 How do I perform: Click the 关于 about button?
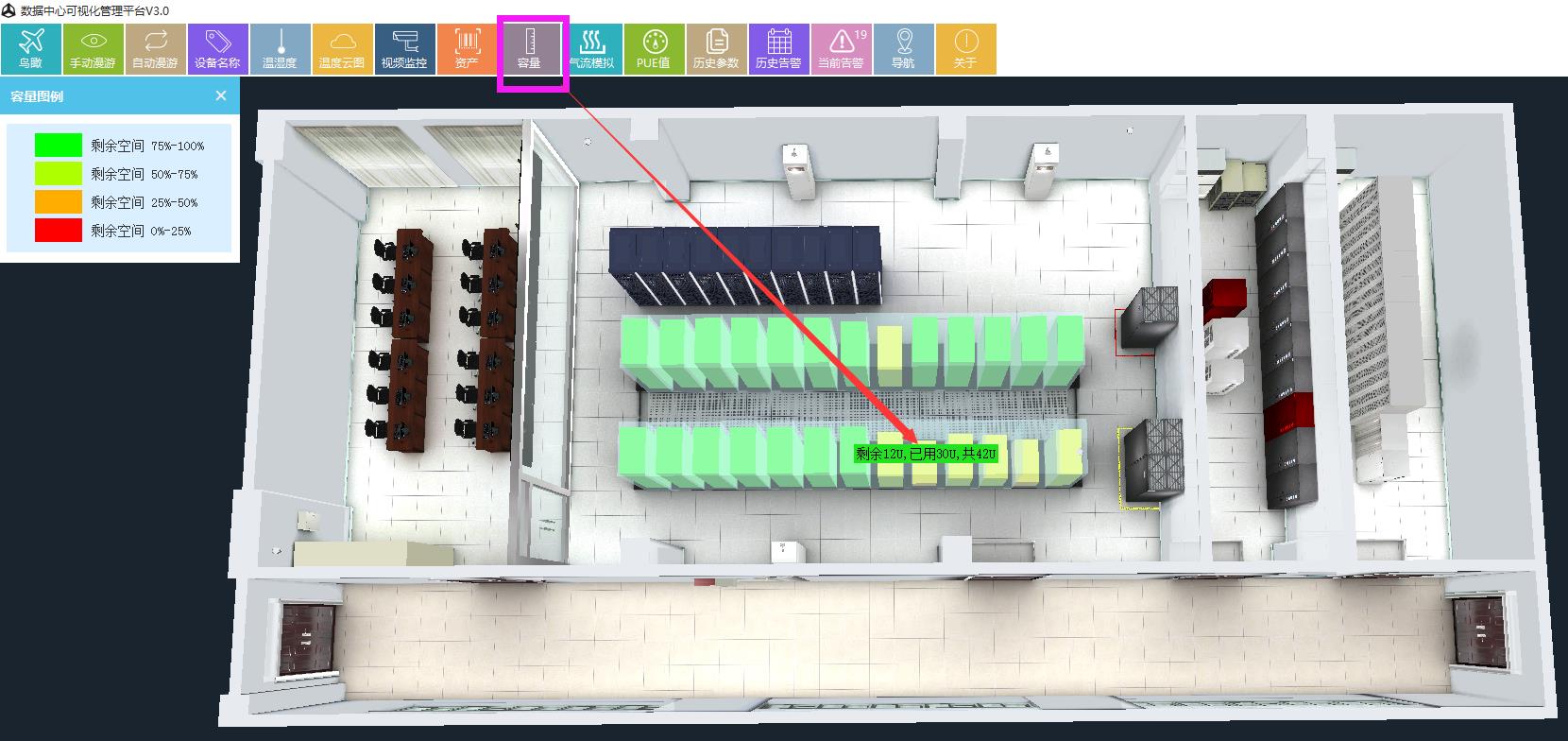(x=965, y=49)
